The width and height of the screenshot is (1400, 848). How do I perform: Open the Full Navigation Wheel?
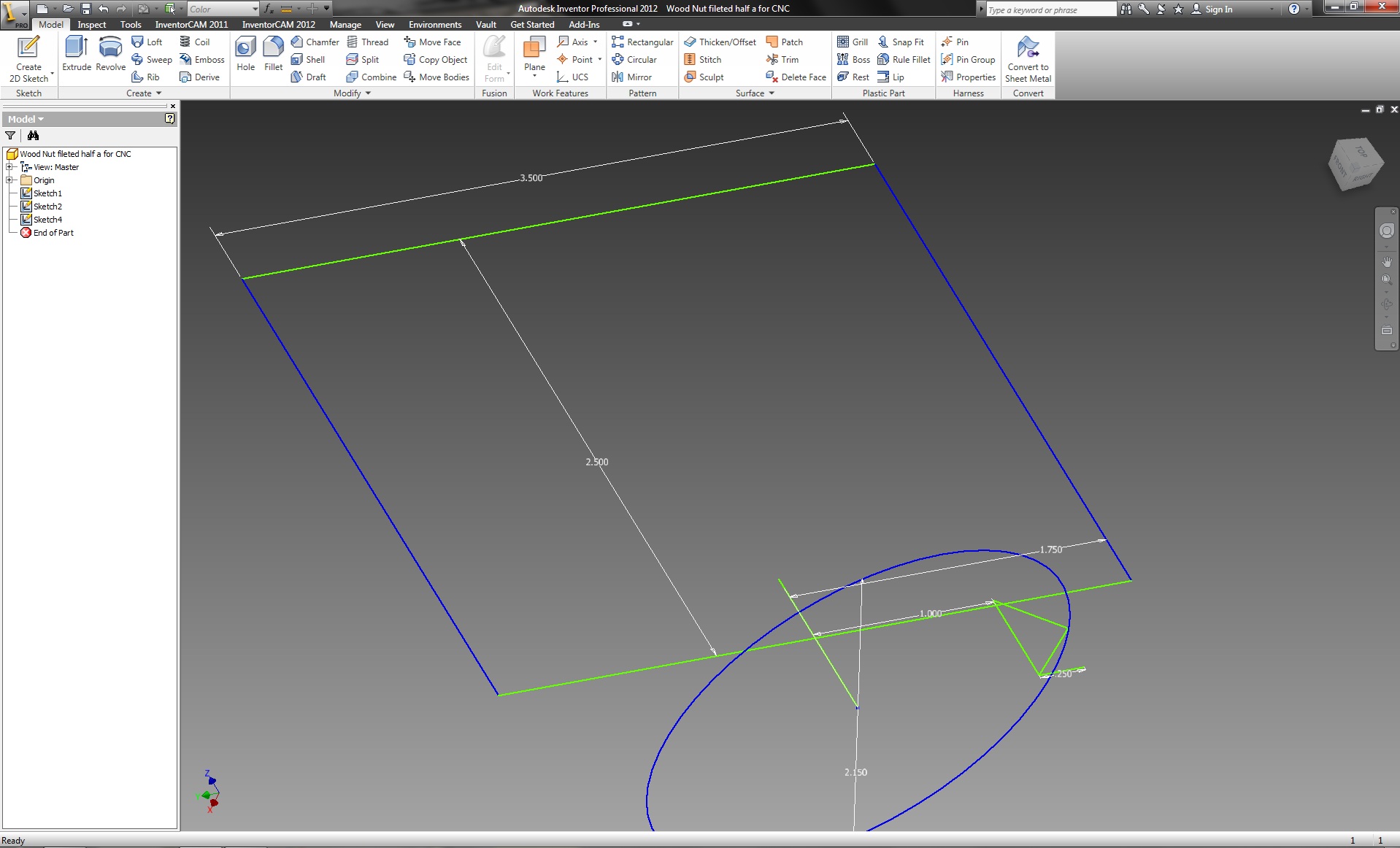[x=1386, y=231]
